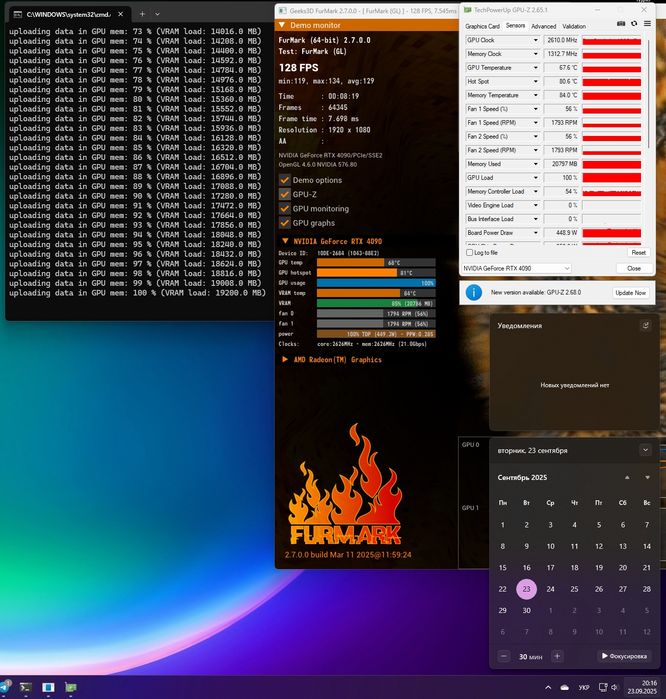666x699 pixels.
Task: Click the cmd tab terminal icon
Action: point(18,14)
